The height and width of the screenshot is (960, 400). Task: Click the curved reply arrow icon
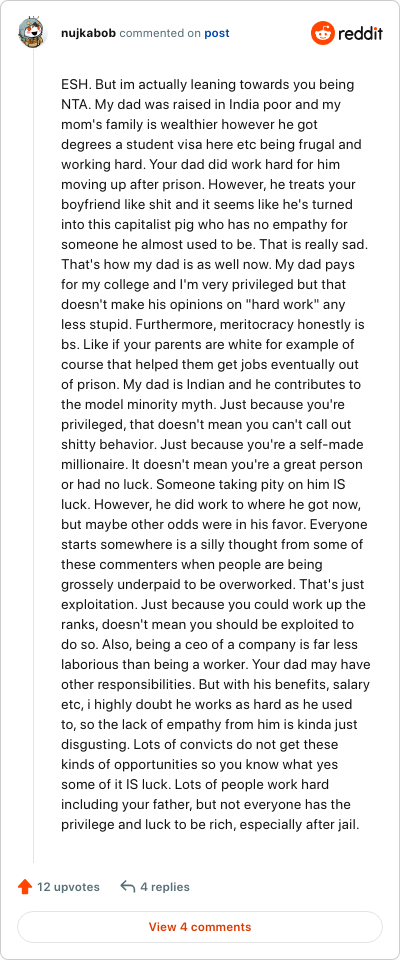point(128,887)
